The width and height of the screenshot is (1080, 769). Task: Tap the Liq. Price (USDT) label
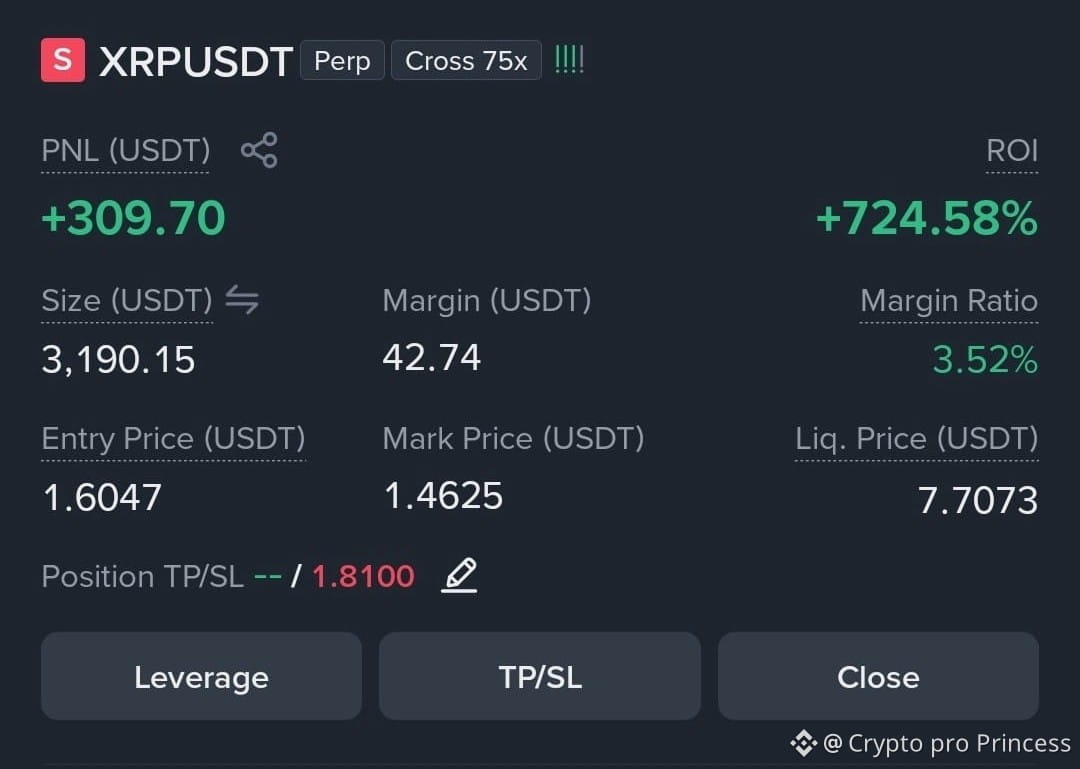pos(917,439)
